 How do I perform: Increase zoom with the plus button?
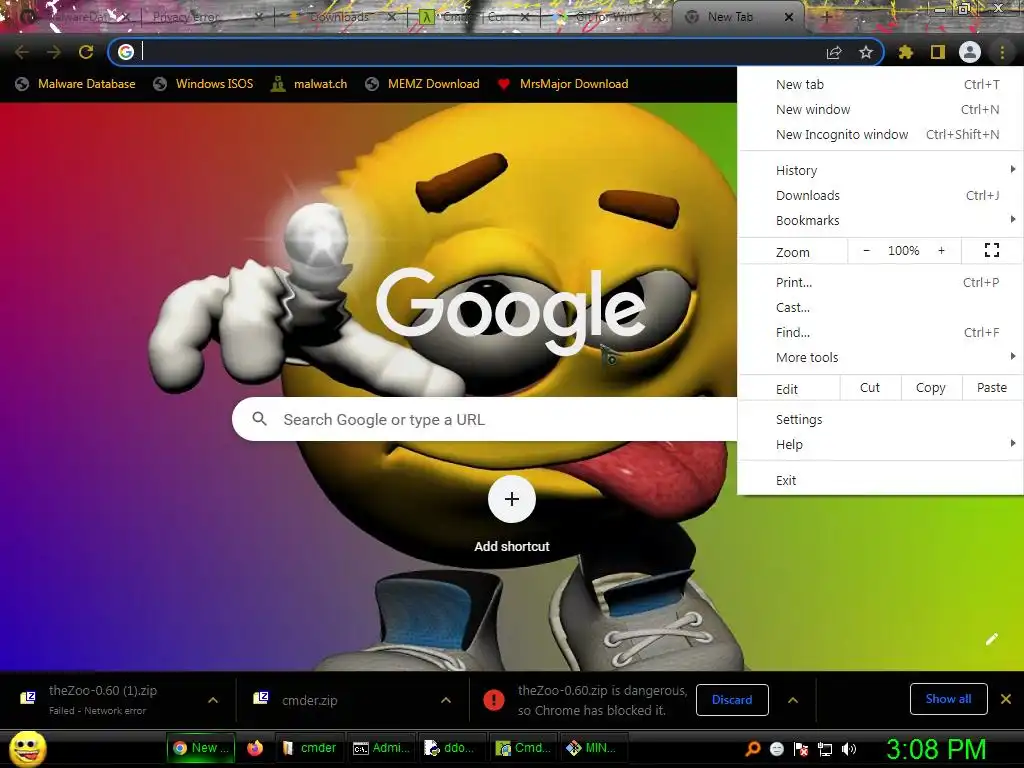[x=941, y=251]
